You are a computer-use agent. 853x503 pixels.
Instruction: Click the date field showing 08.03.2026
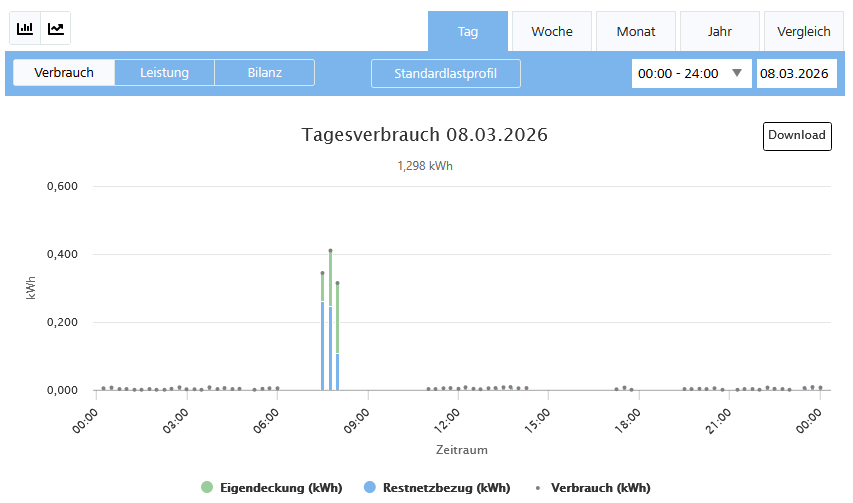[x=796, y=73]
